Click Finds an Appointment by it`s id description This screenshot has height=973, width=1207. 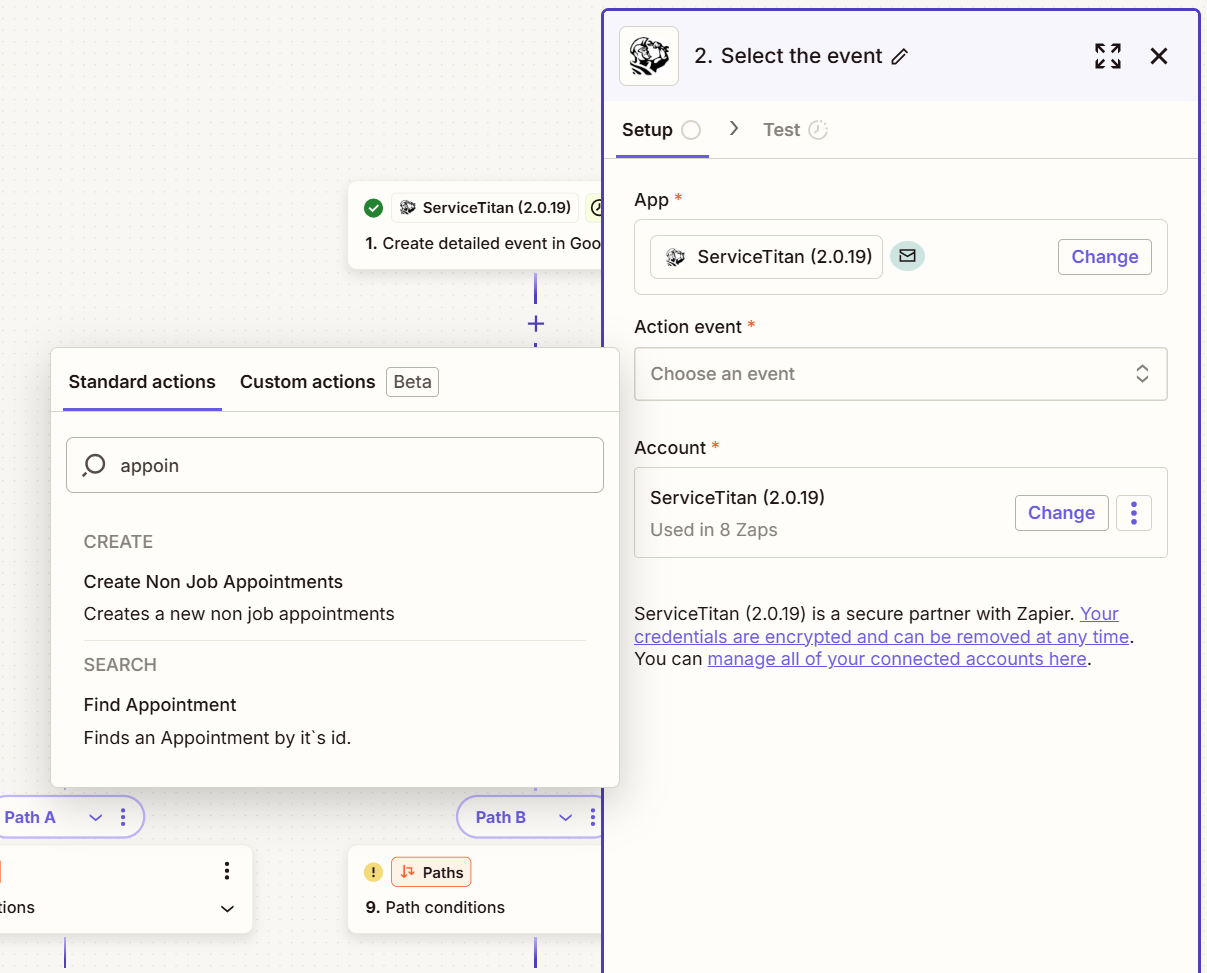coord(217,738)
